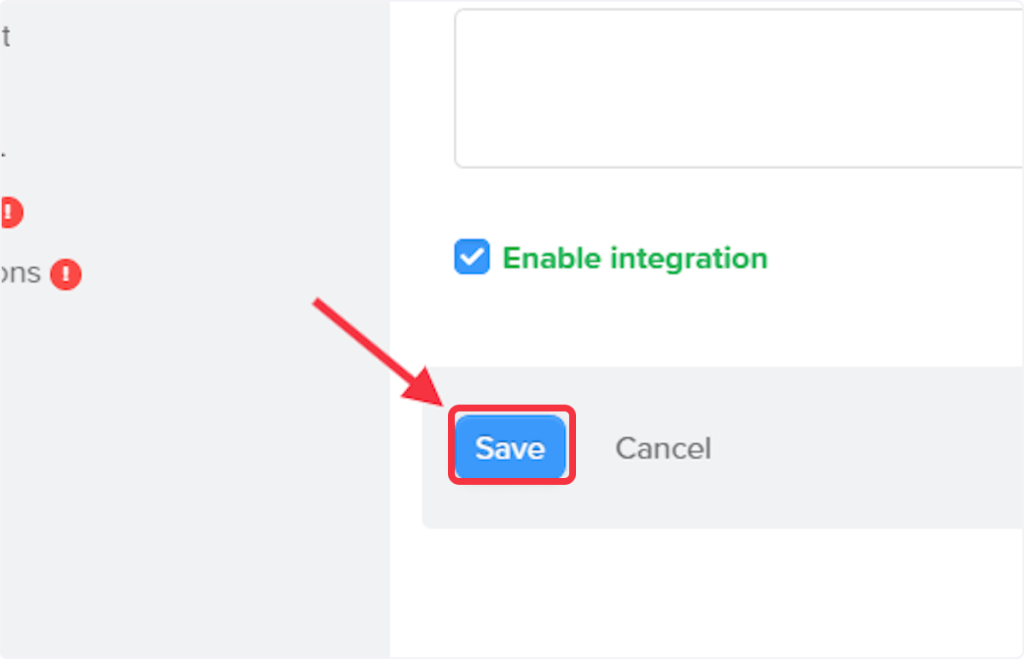Click the partially hidden red alert icon

[10, 212]
